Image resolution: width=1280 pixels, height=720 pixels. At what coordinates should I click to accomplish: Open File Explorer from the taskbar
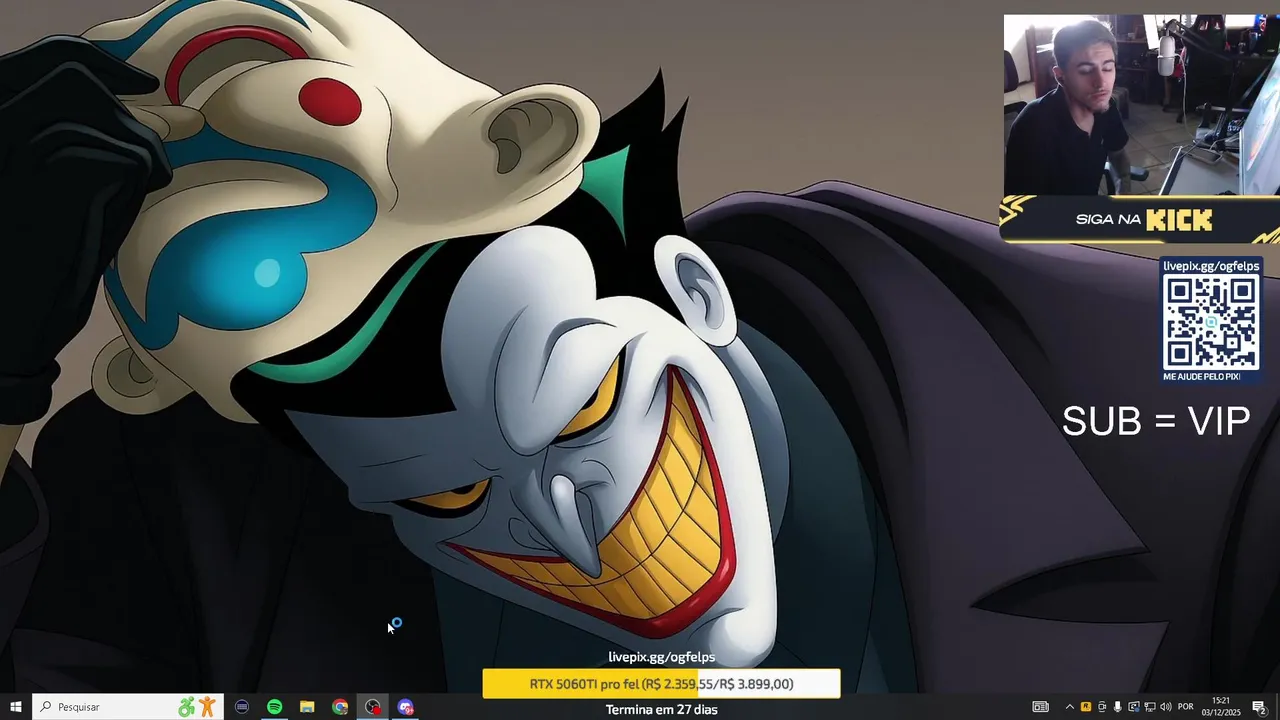(x=307, y=707)
